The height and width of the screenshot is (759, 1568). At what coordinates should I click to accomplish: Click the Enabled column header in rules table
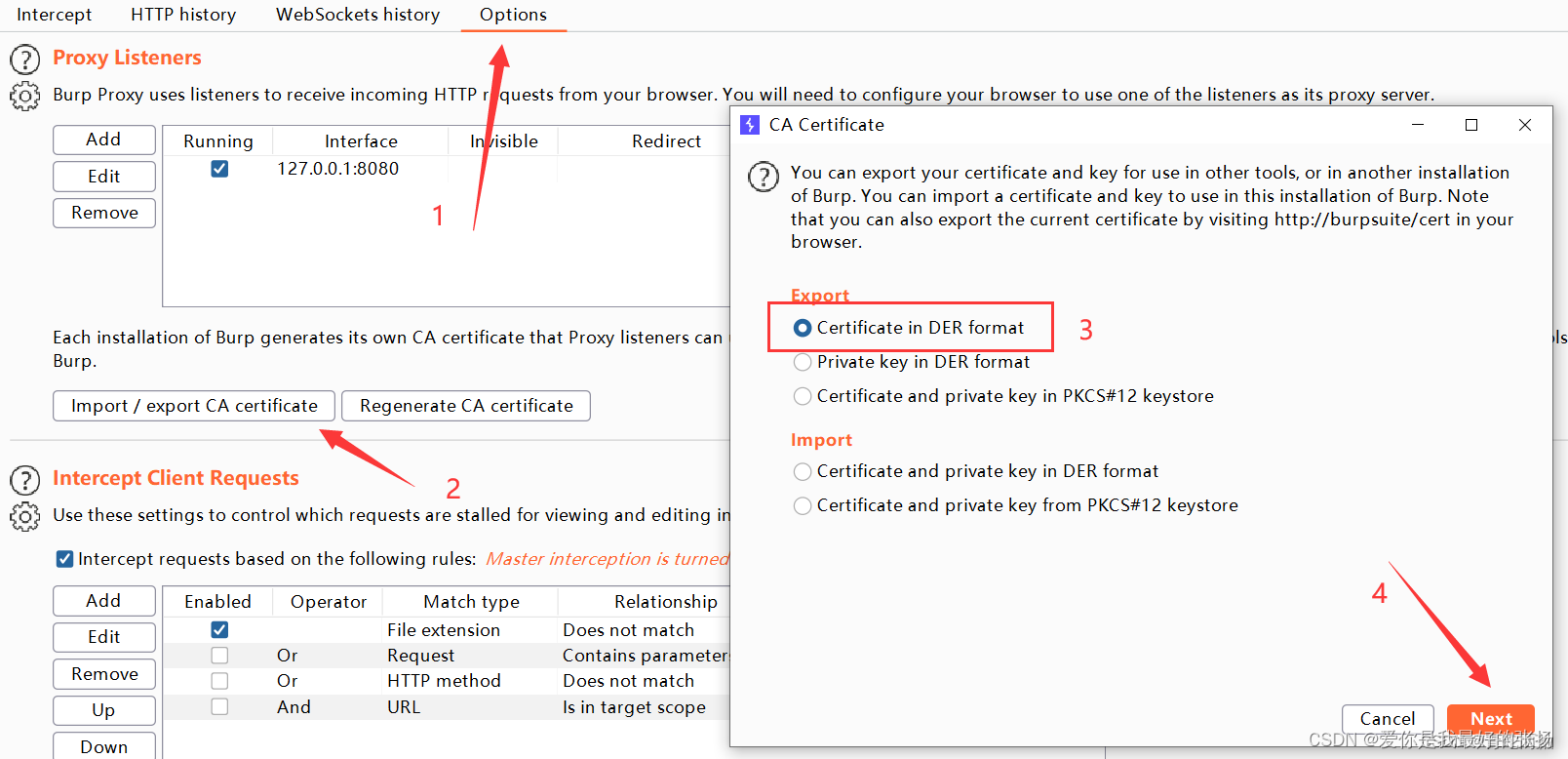[218, 602]
